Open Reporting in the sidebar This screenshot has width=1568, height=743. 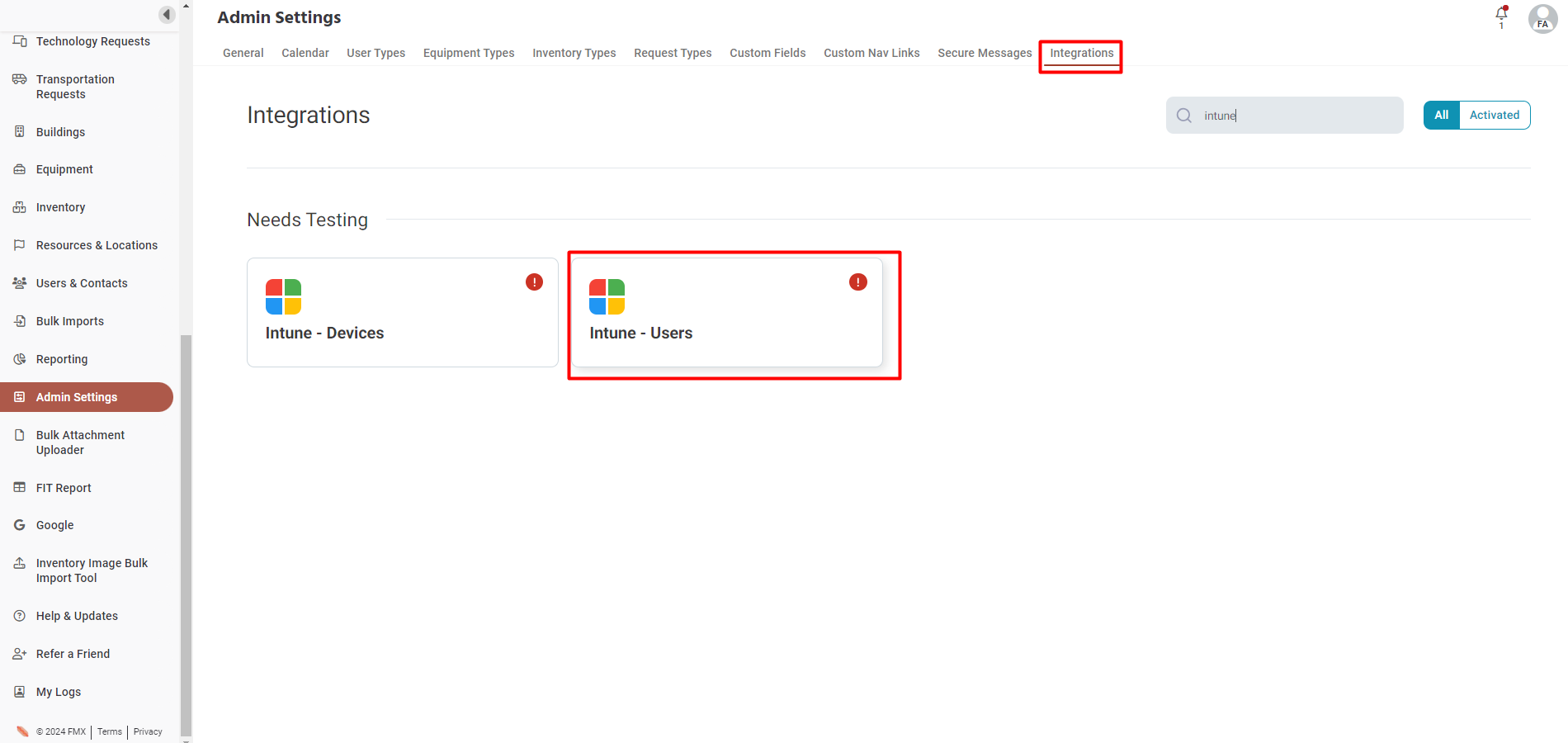pos(61,359)
